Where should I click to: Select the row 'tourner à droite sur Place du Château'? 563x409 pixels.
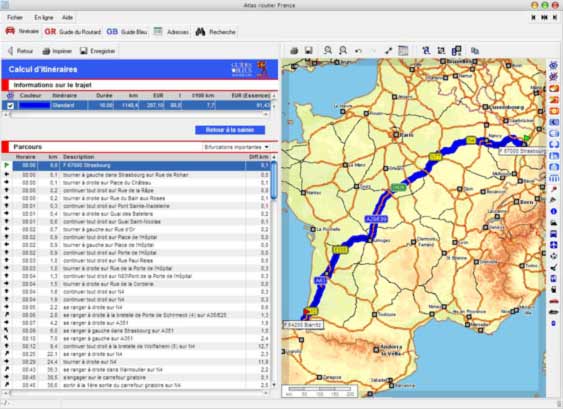pyautogui.click(x=142, y=182)
